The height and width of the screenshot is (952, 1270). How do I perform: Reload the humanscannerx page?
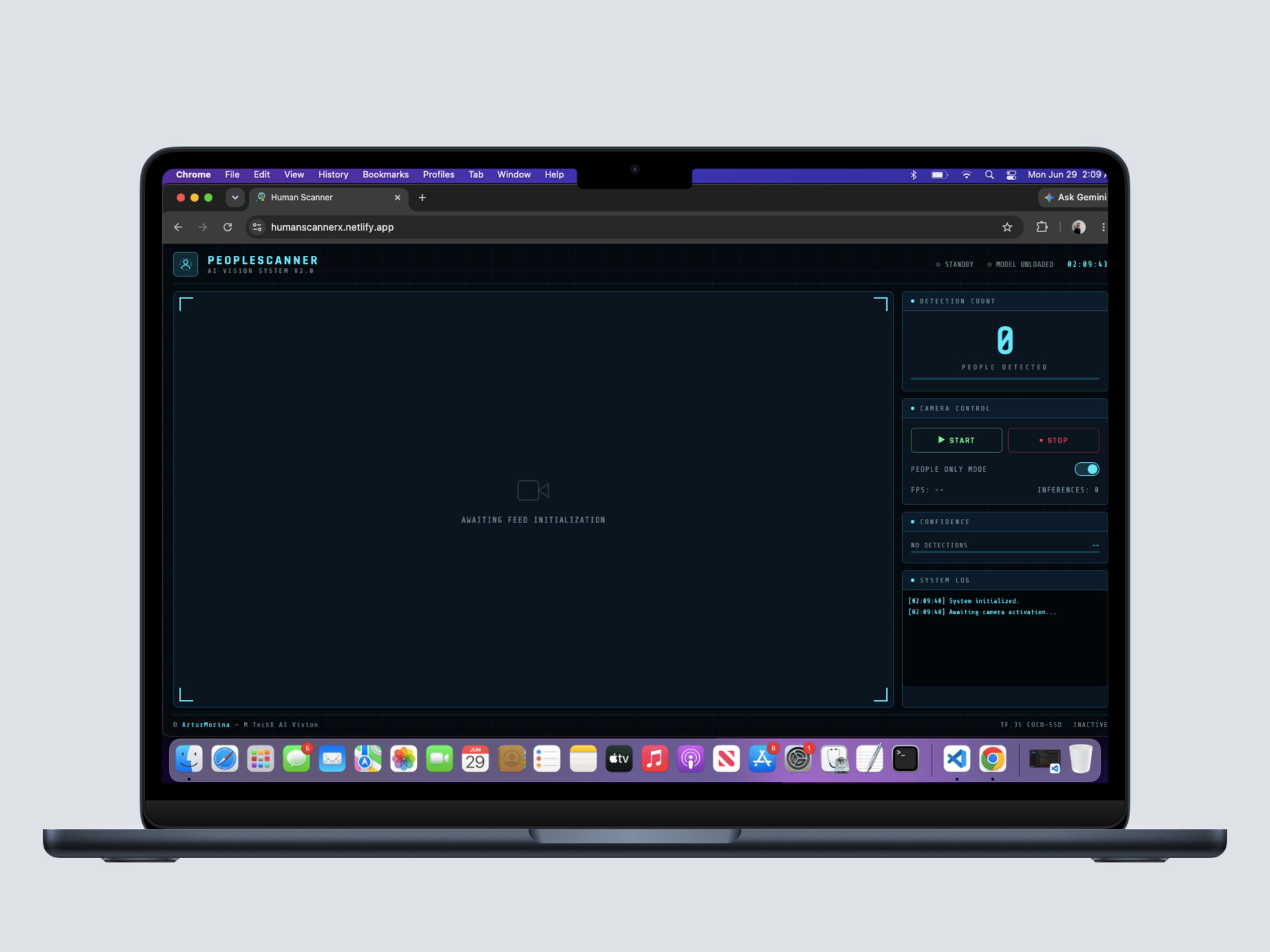(x=228, y=227)
